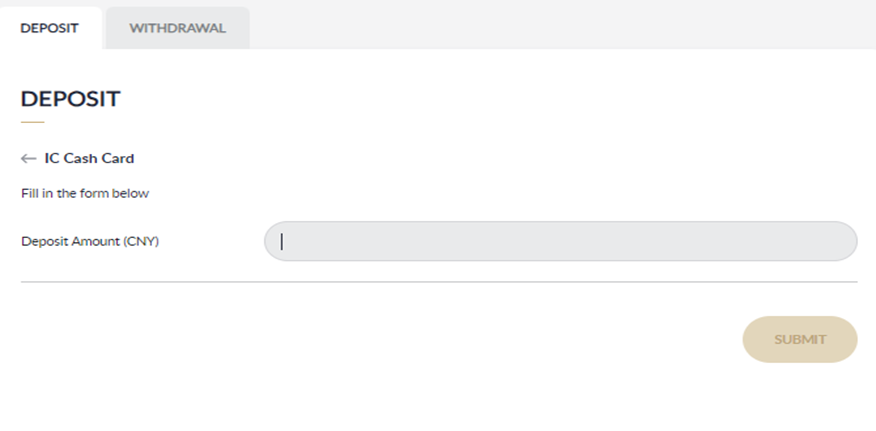Click the Deposit Amount (CNY) label

point(90,241)
